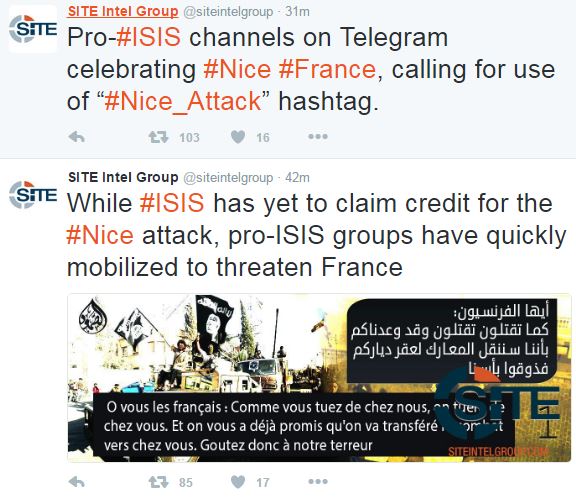This screenshot has width=576, height=497.
Task: Open #ISIS hashtag in the second tweet
Action: [172, 203]
